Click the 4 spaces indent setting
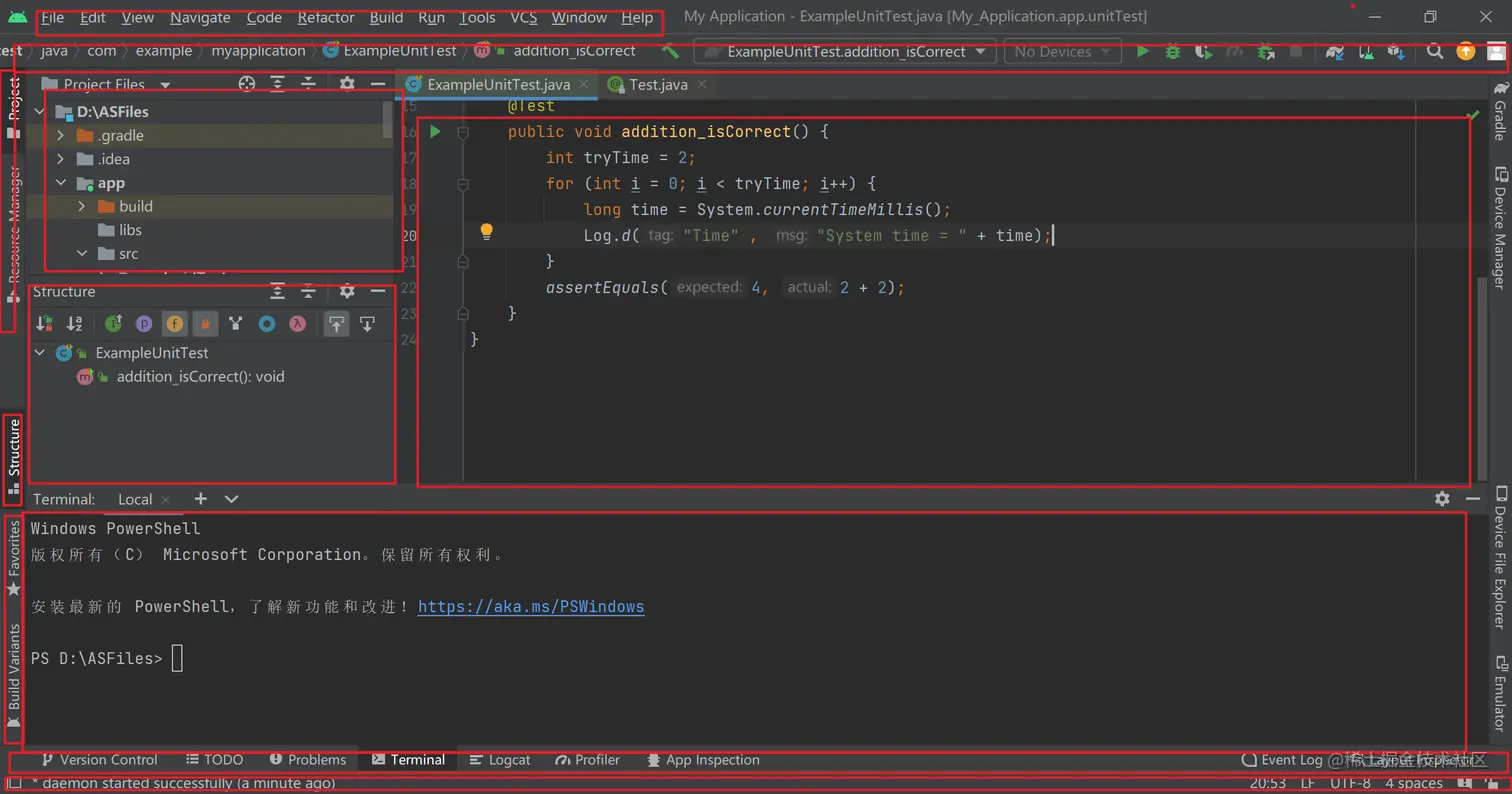Image resolution: width=1512 pixels, height=794 pixels. 1414,783
